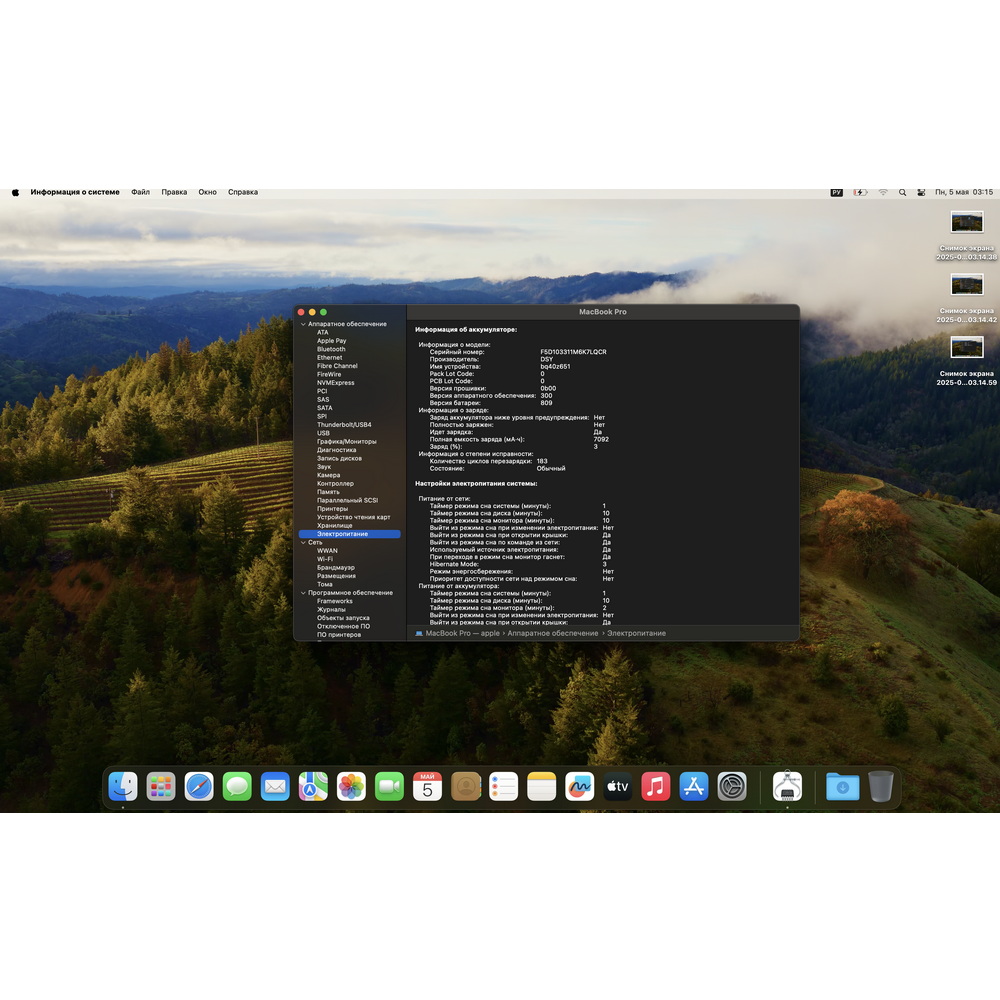Open Maps app in Dock
This screenshot has height=1000, width=1000.
point(313,786)
